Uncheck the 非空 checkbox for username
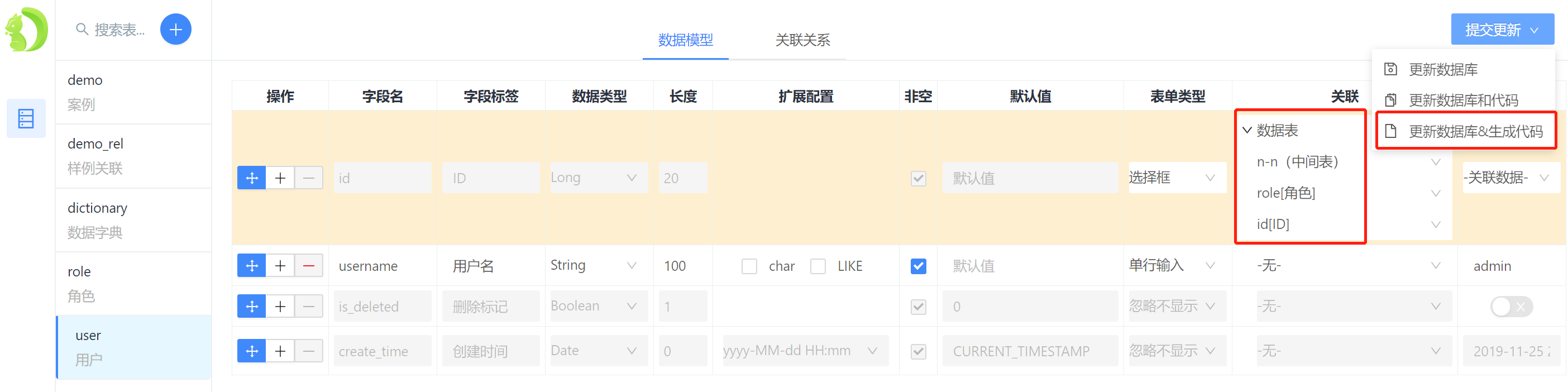 click(x=919, y=266)
